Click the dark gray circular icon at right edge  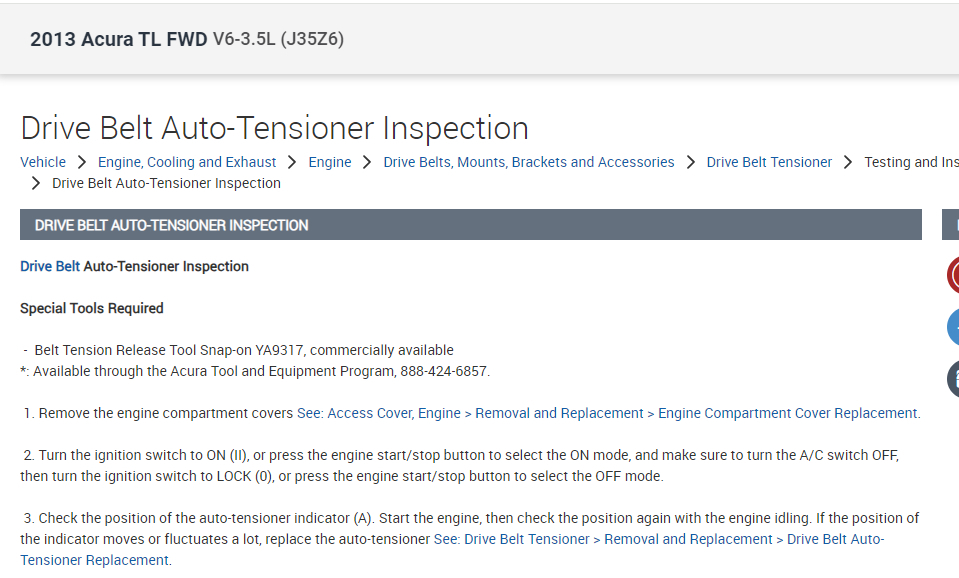[952, 378]
